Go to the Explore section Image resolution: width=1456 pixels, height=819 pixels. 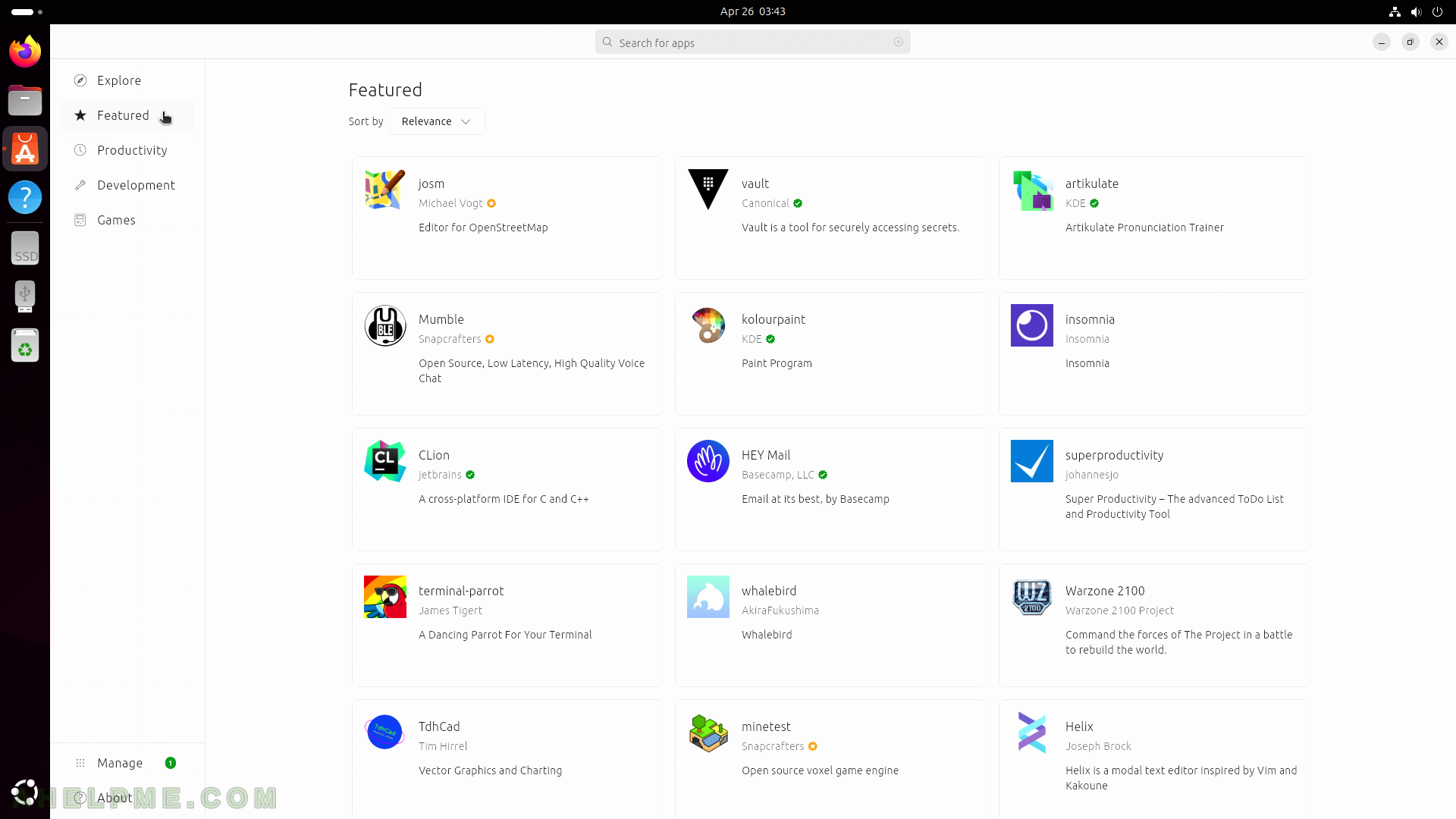(x=127, y=80)
